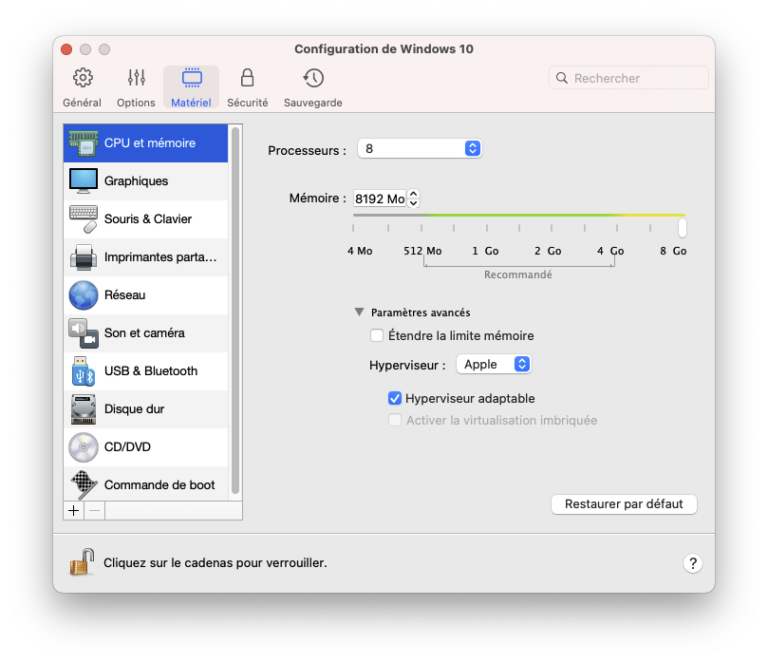Screen dimensions: 768x663
Task: Decrease memory with the stepper down arrow
Action: [x=413, y=203]
